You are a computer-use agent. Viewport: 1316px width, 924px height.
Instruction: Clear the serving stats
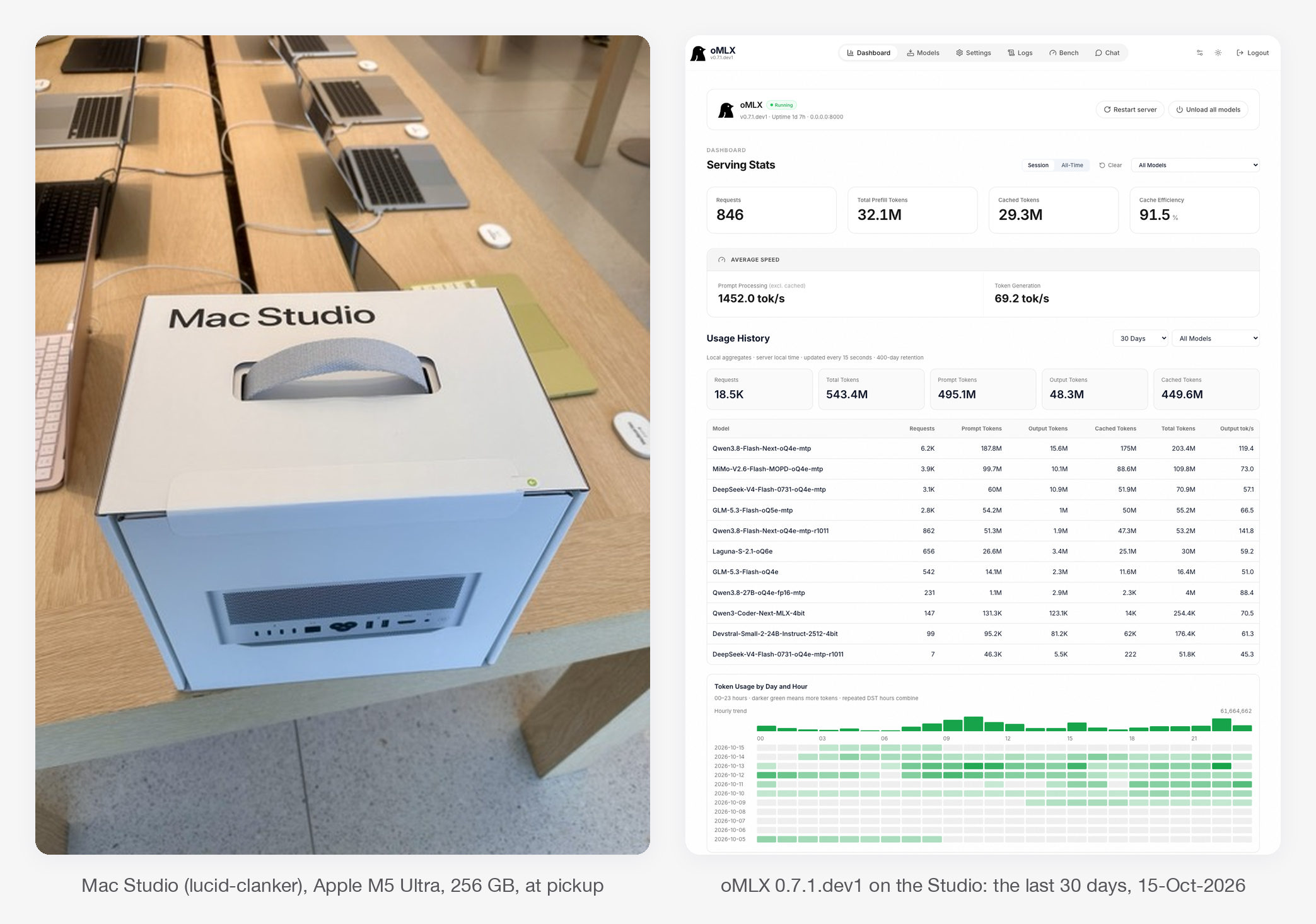[x=1110, y=165]
